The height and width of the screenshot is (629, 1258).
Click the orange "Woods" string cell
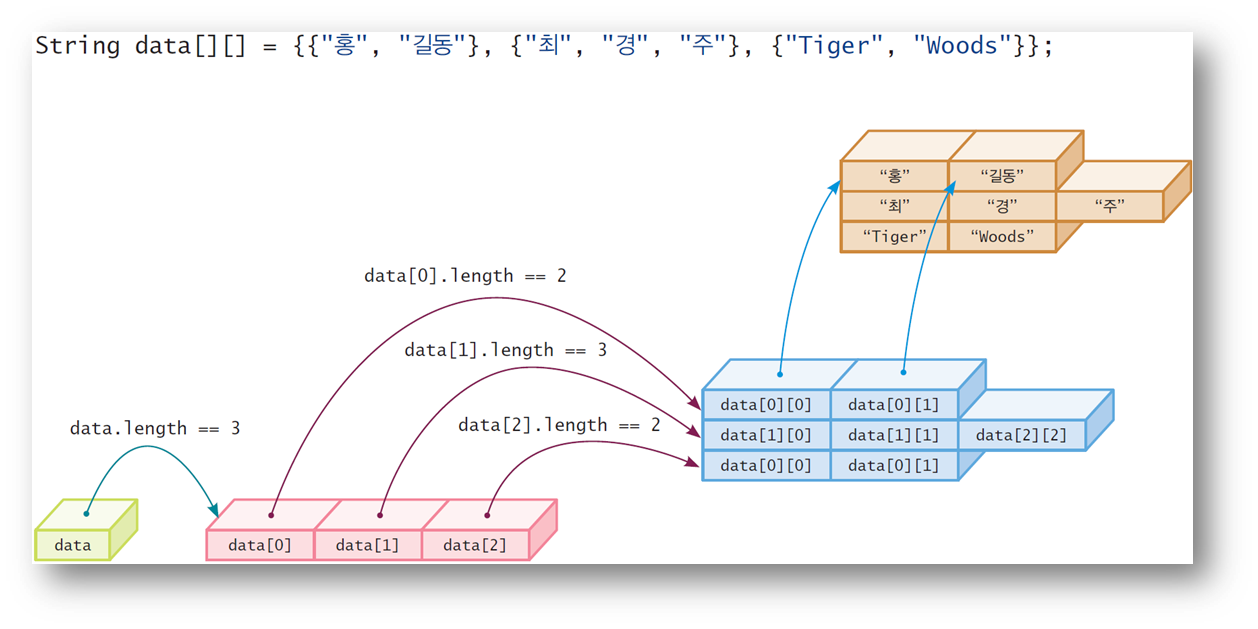[1001, 236]
